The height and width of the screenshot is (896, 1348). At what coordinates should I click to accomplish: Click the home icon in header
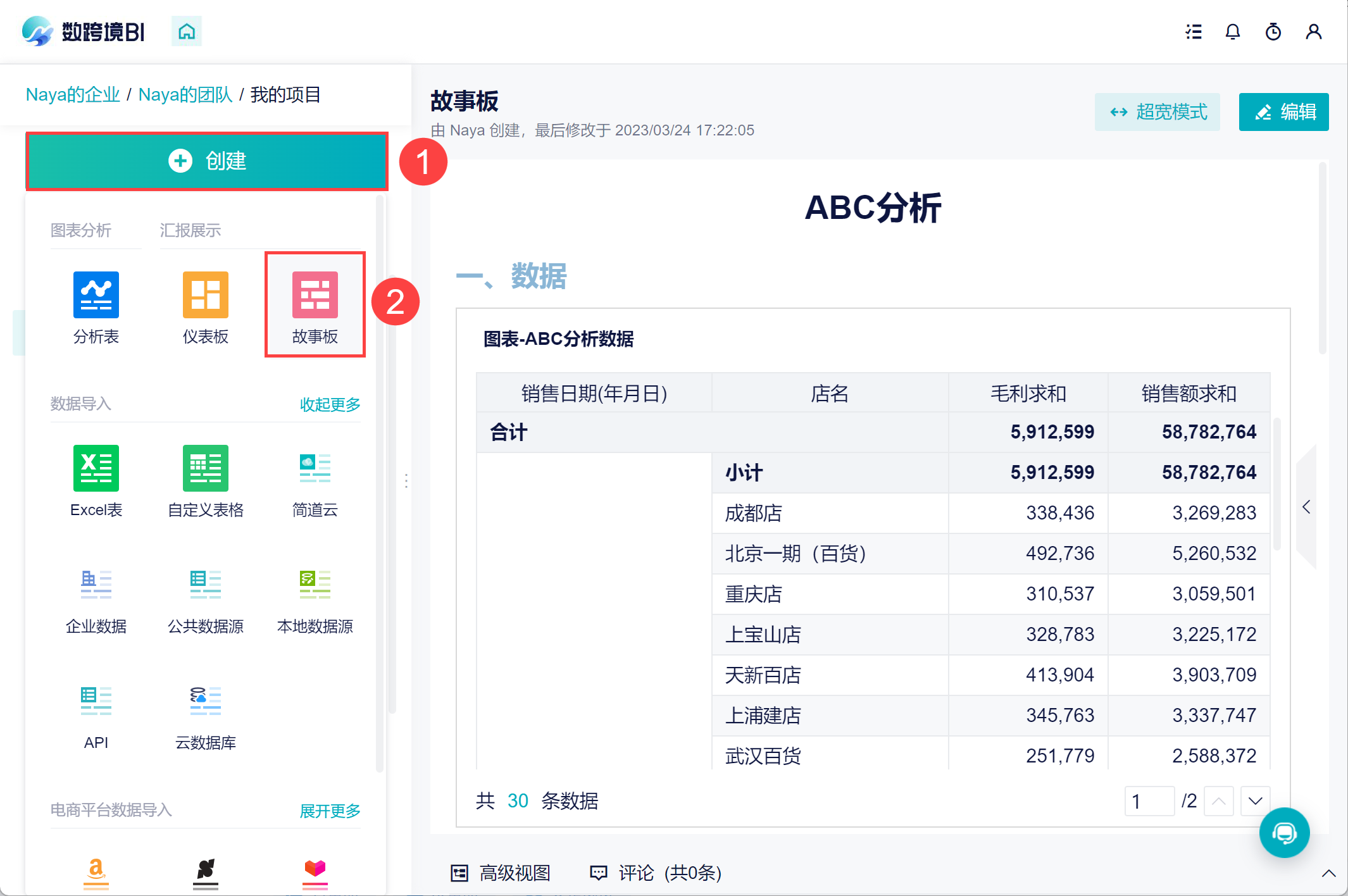pos(187,31)
